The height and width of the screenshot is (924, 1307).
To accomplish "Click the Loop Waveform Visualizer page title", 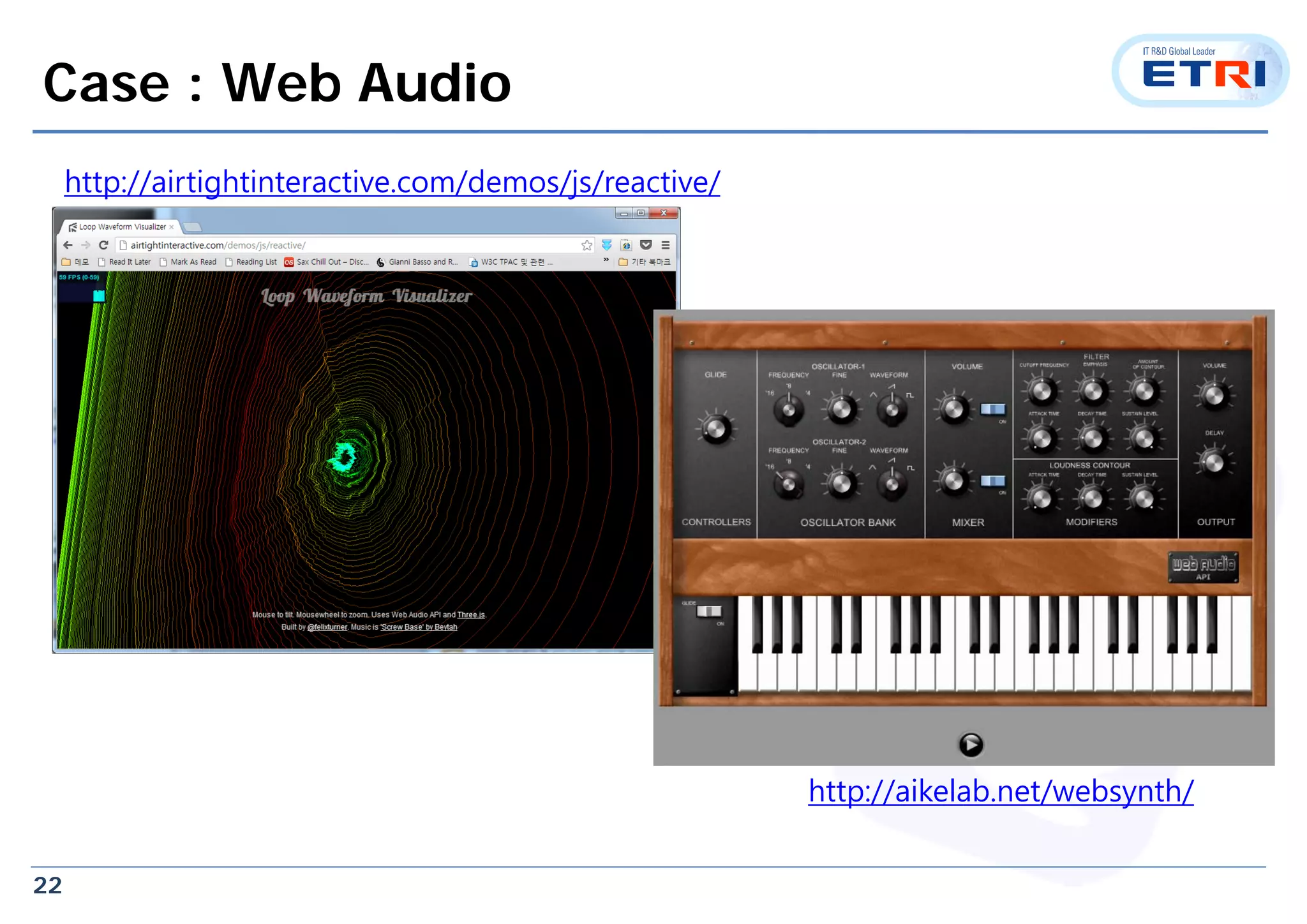I will coord(366,296).
